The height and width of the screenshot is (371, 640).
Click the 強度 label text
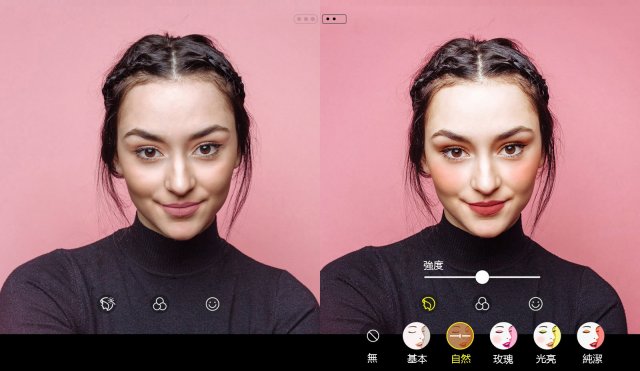point(433,265)
